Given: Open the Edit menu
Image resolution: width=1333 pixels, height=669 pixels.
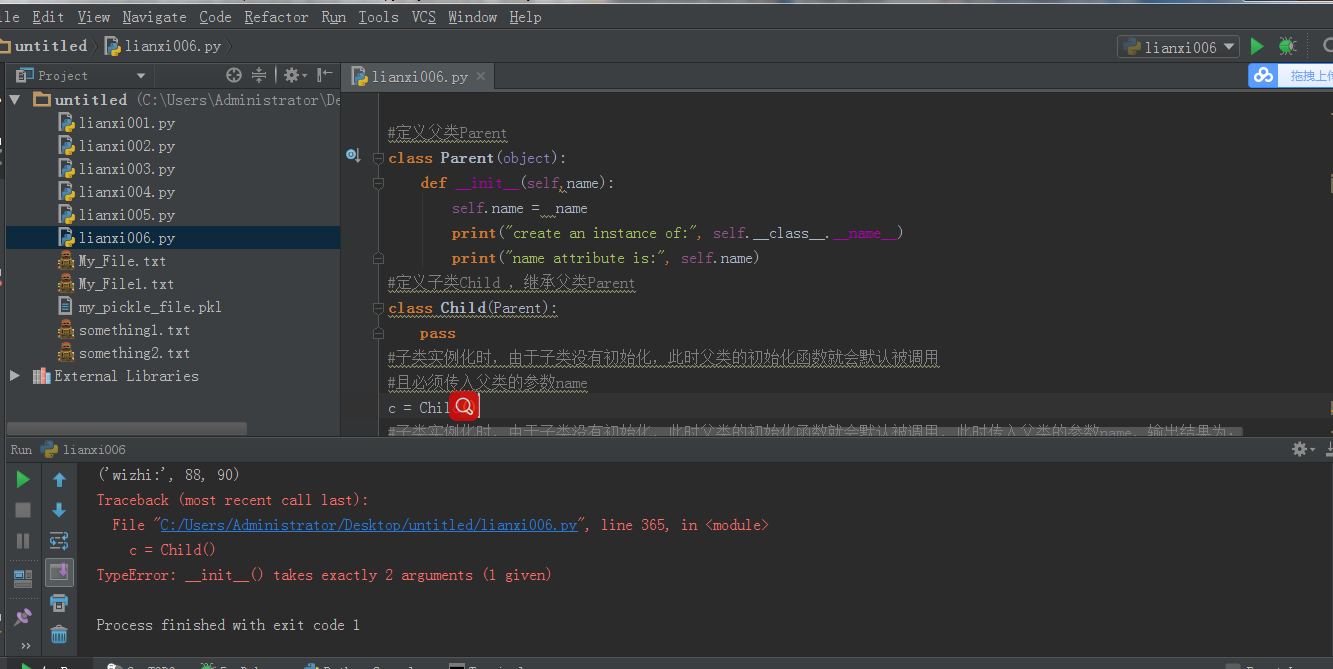Looking at the screenshot, I should (48, 17).
